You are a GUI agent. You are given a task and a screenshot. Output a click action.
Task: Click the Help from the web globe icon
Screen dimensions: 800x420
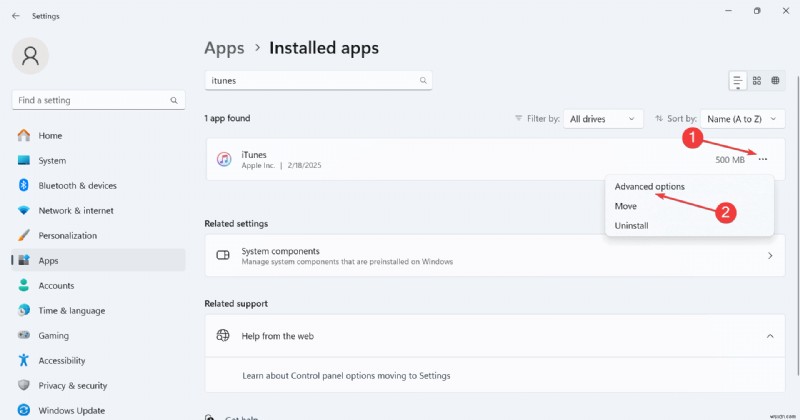(223, 335)
